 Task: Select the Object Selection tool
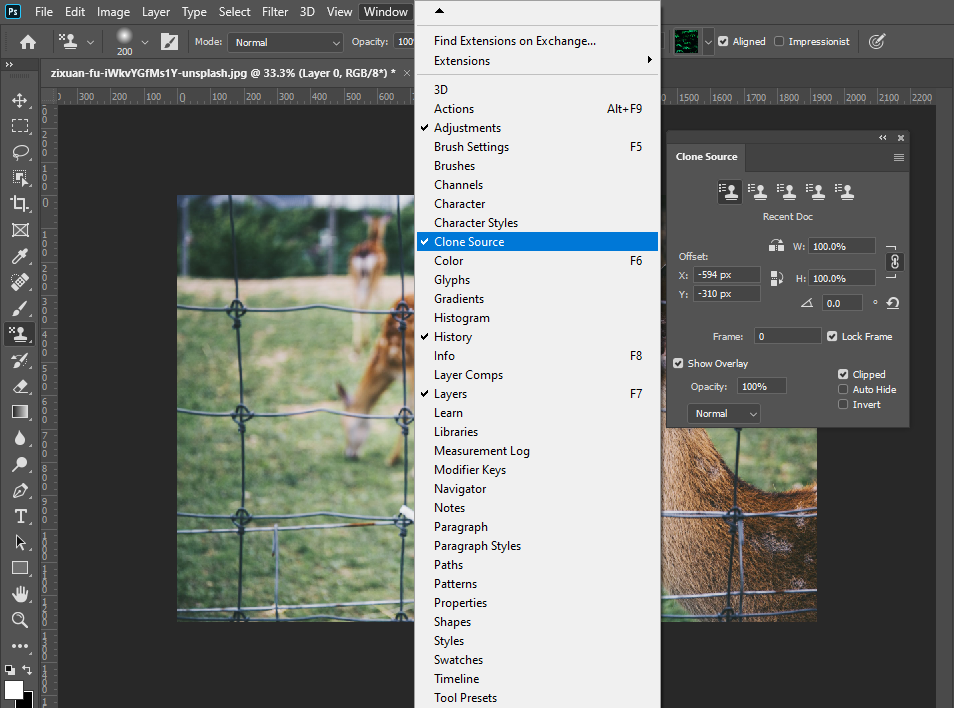coord(20,178)
